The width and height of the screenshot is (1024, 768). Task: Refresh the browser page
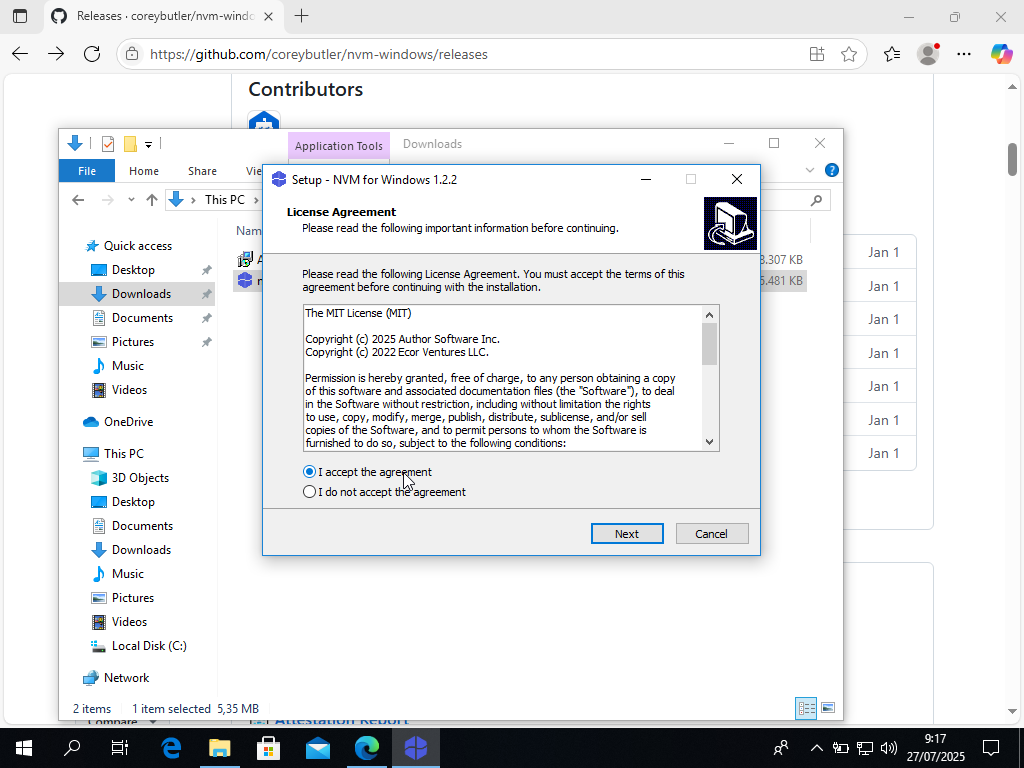(x=92, y=54)
